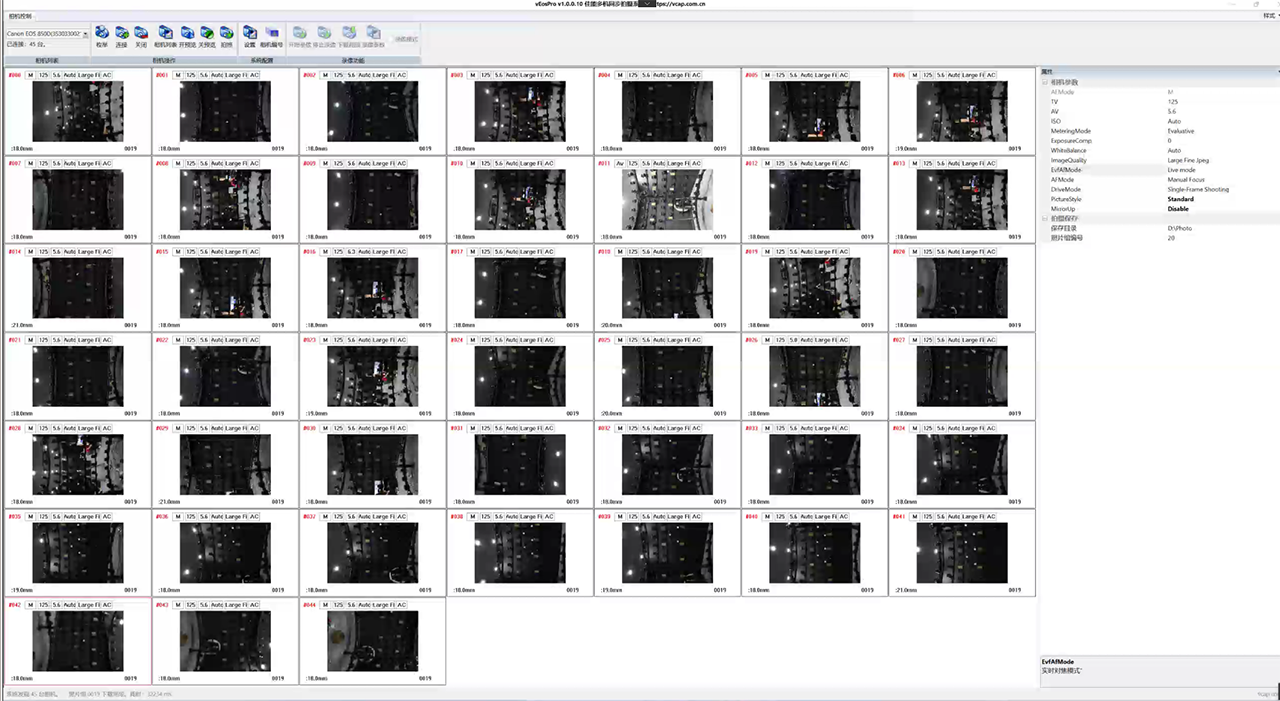Click the ISO property value Auto
Viewport: 1280px width, 701px height.
point(1174,121)
